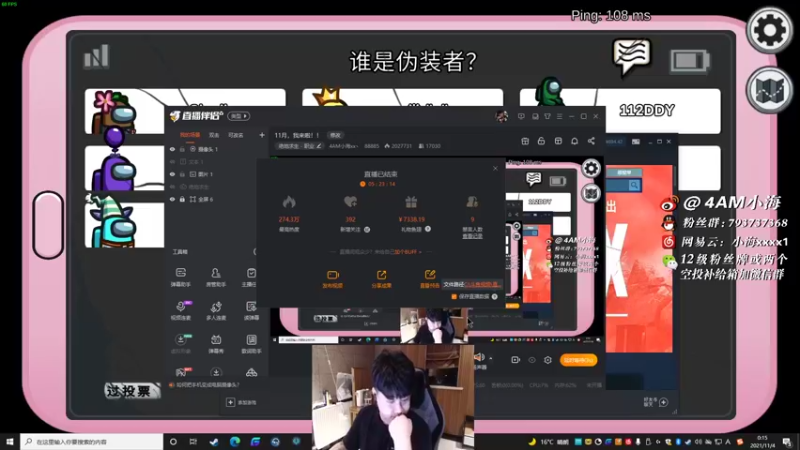The height and width of the screenshot is (450, 800).
Task: Click the speaker volume icon
Action: tap(479, 357)
